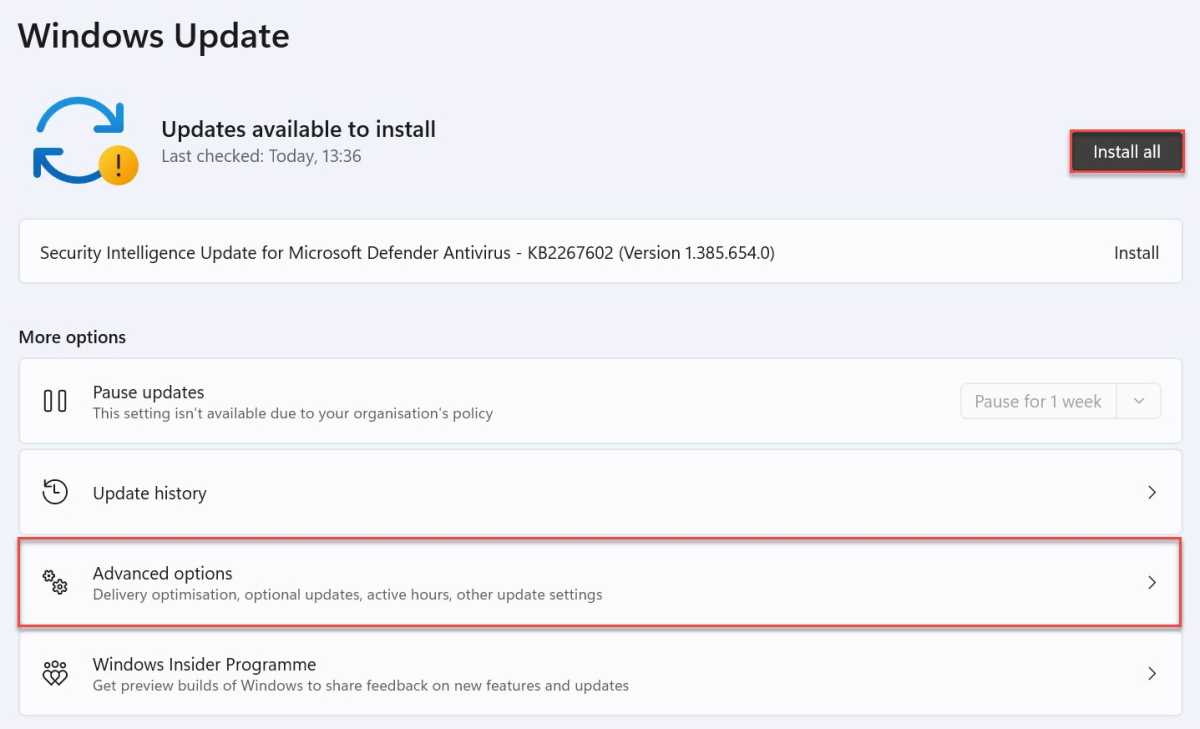
Task: Click the Security Intelligence Update description text
Action: click(407, 253)
